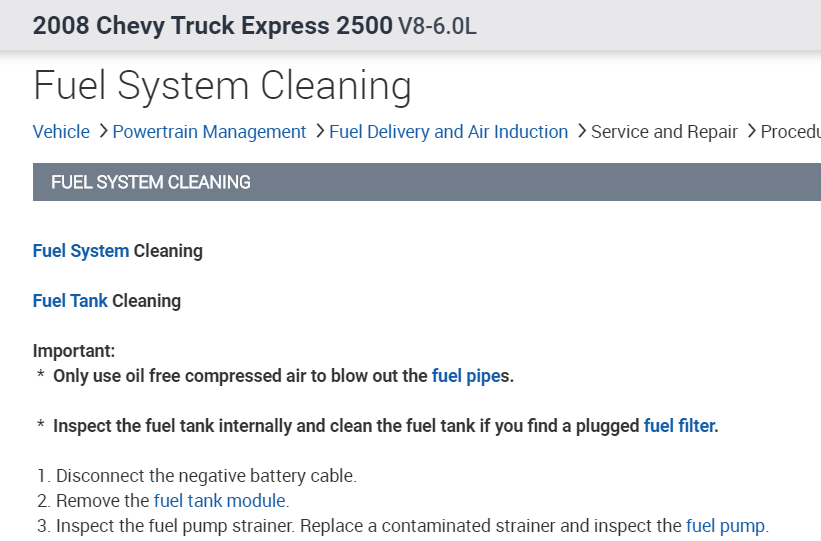This screenshot has height=541, width=821.
Task: Open the fuel tank module link
Action: point(220,501)
